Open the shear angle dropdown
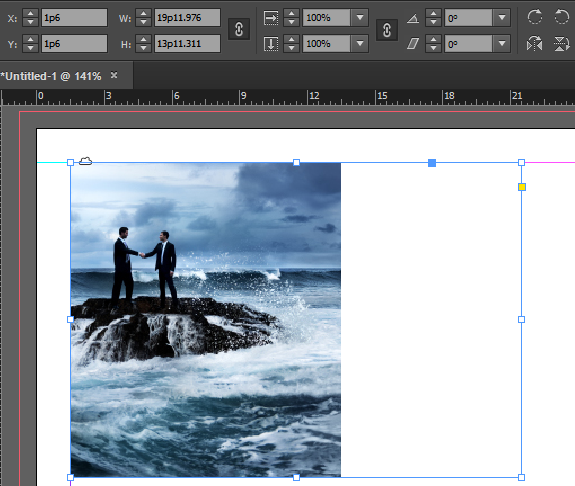The width and height of the screenshot is (575, 486). (x=502, y=44)
